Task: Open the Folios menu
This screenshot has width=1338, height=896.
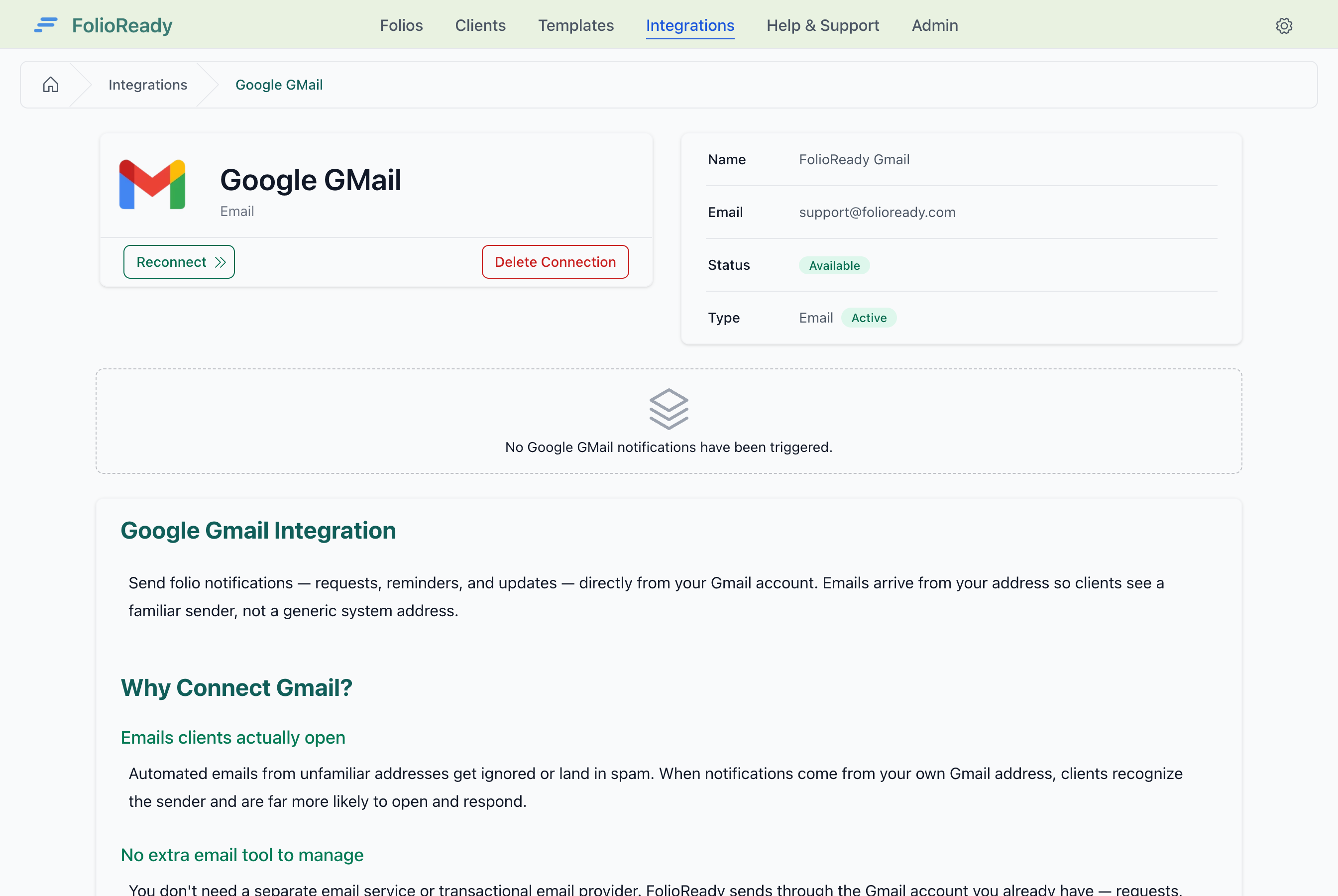Action: coord(401,25)
